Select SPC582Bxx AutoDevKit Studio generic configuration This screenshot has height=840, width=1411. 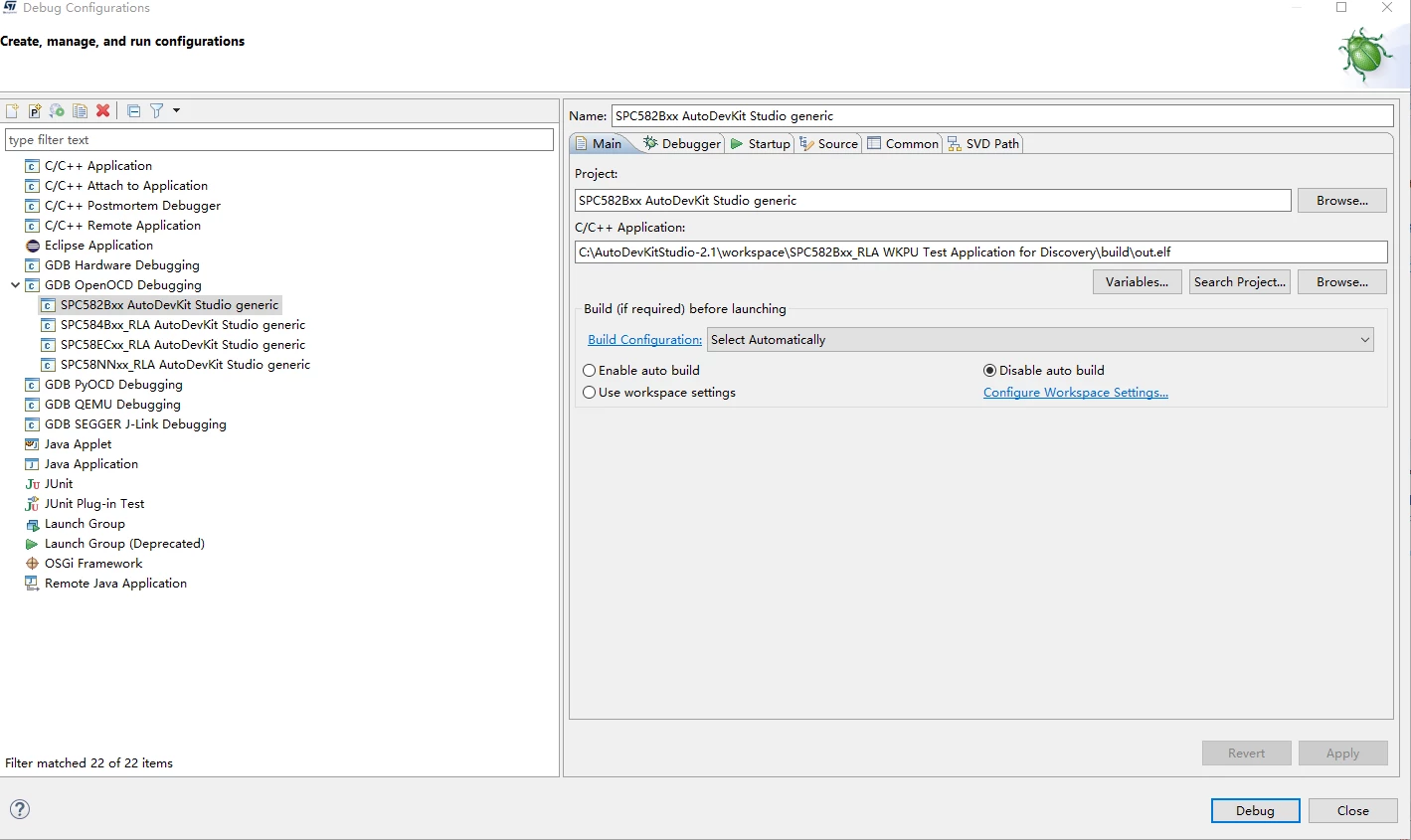point(169,305)
